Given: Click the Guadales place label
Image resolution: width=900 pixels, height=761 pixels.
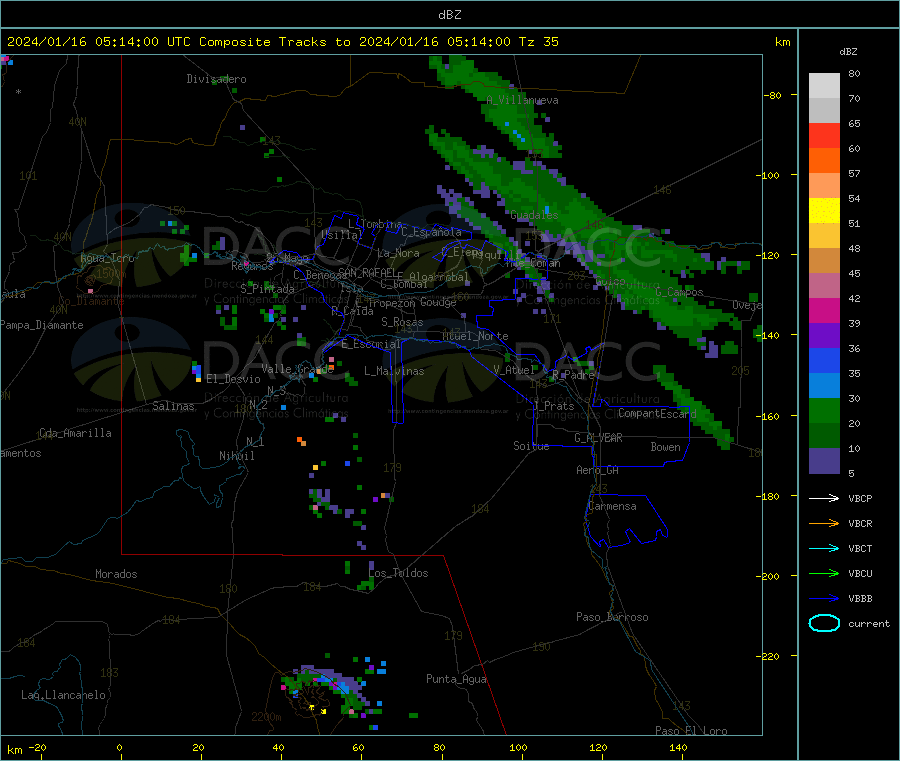Looking at the screenshot, I should point(534,215).
